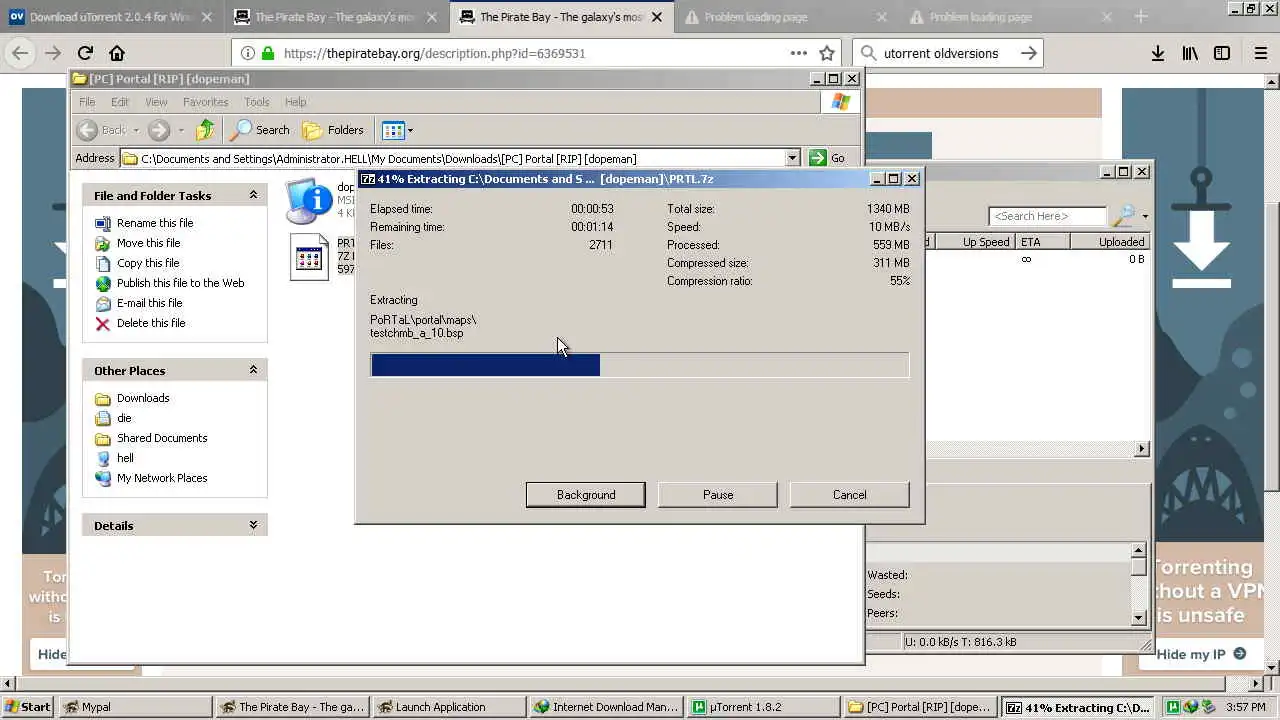
Task: Open the Explorer Favorites menu
Action: coord(205,102)
